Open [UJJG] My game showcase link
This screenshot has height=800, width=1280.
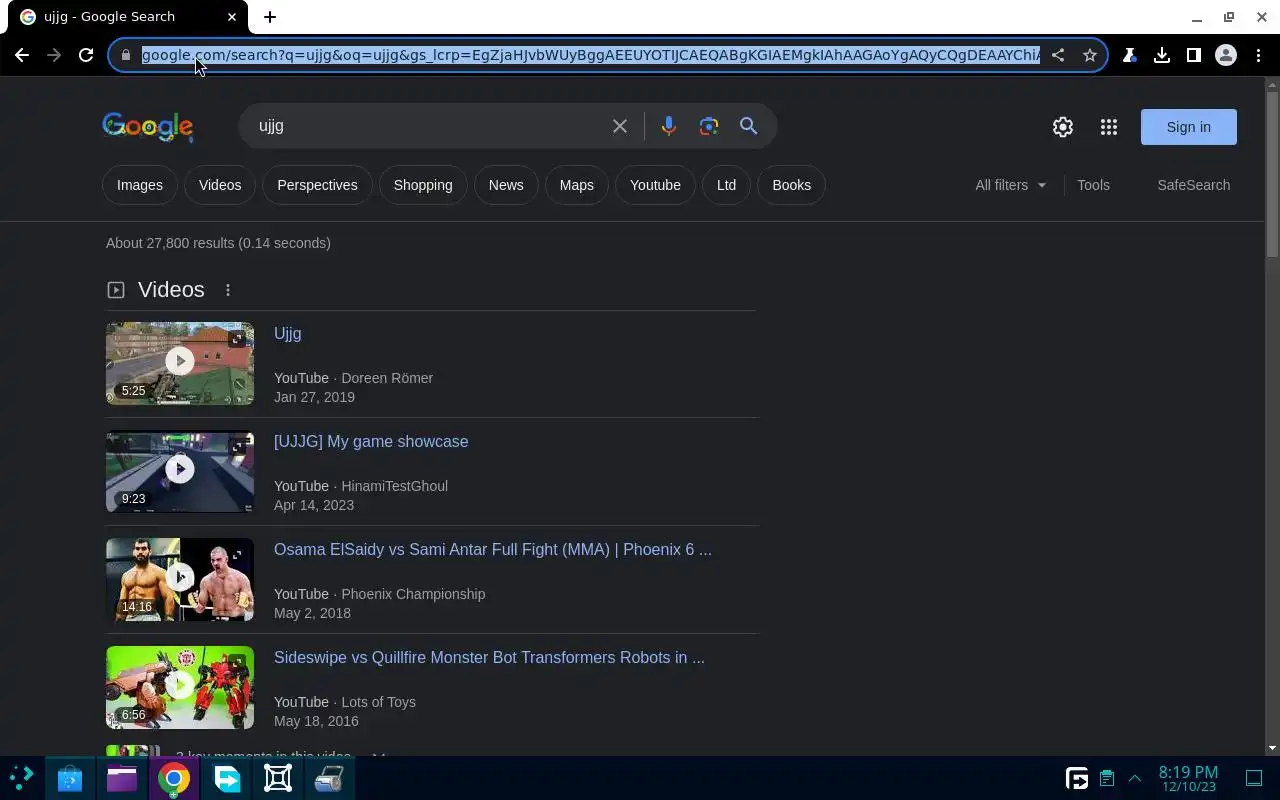(x=371, y=442)
